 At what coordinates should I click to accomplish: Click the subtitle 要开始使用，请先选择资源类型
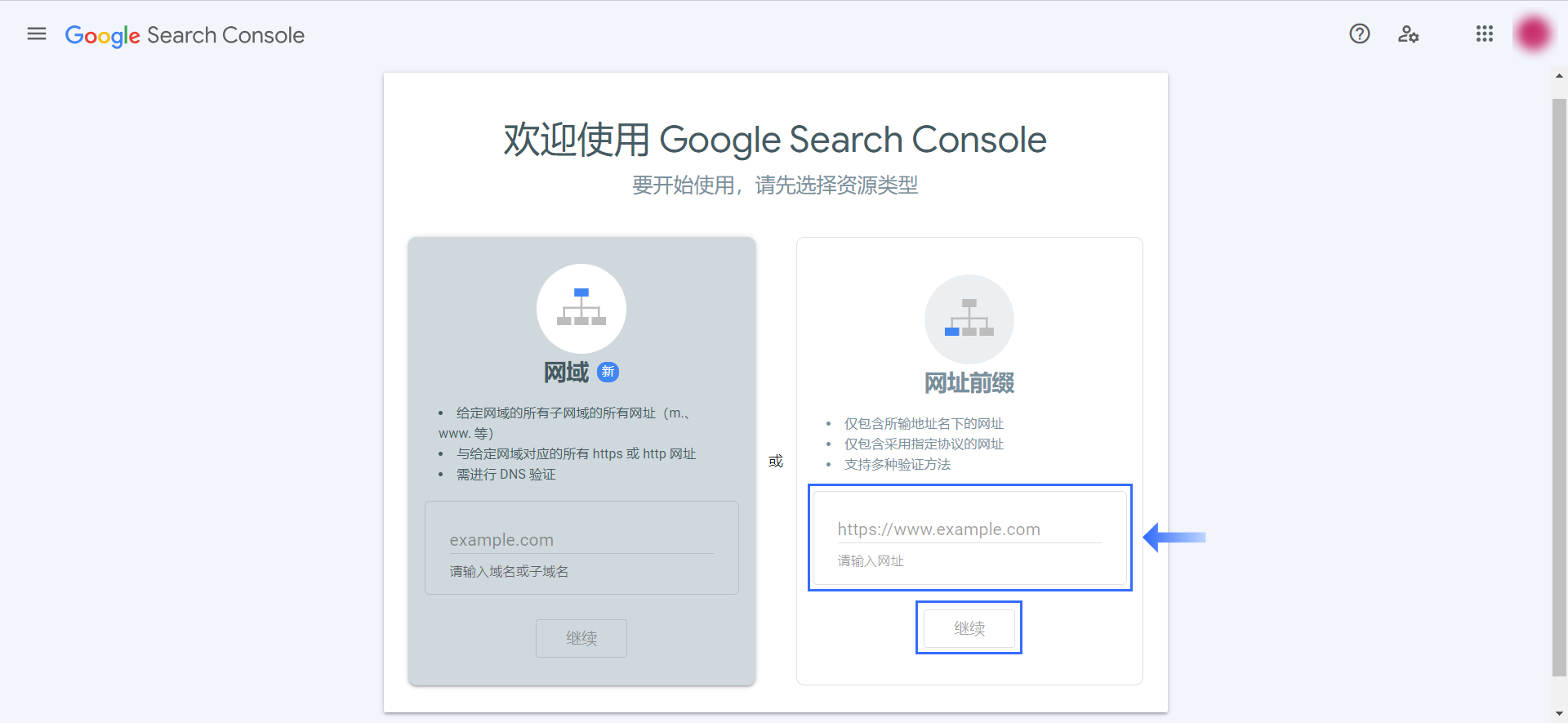(775, 185)
